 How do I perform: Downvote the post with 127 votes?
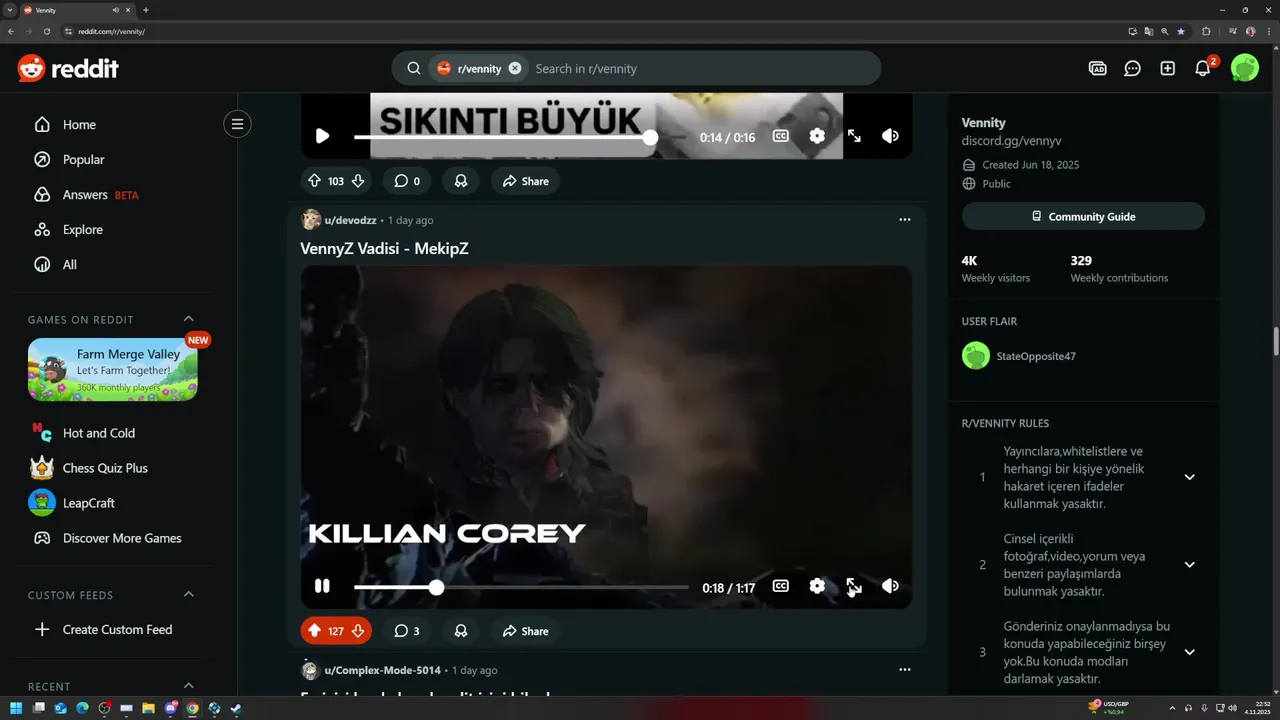click(x=358, y=631)
